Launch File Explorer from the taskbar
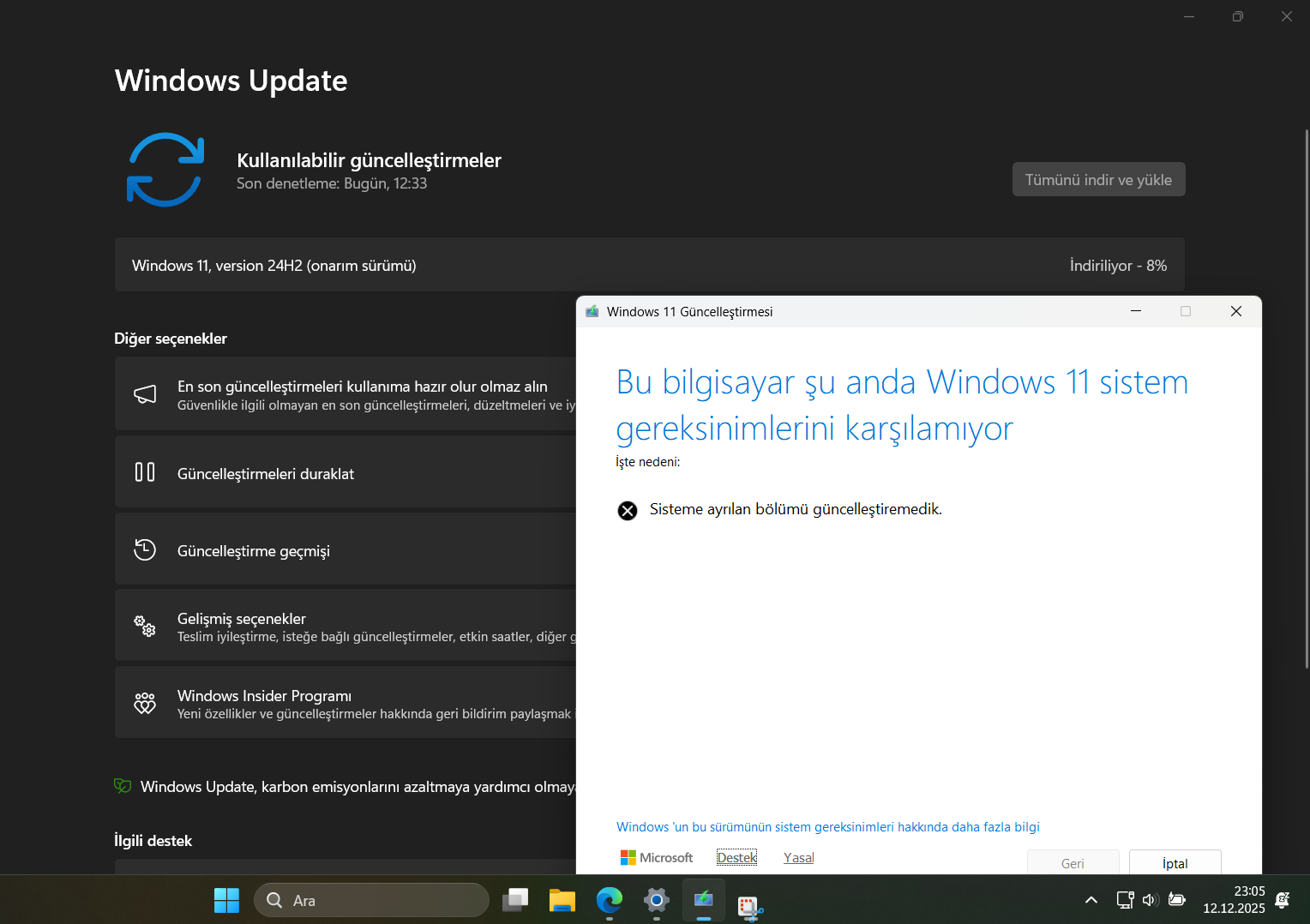The width and height of the screenshot is (1310, 924). tap(562, 900)
